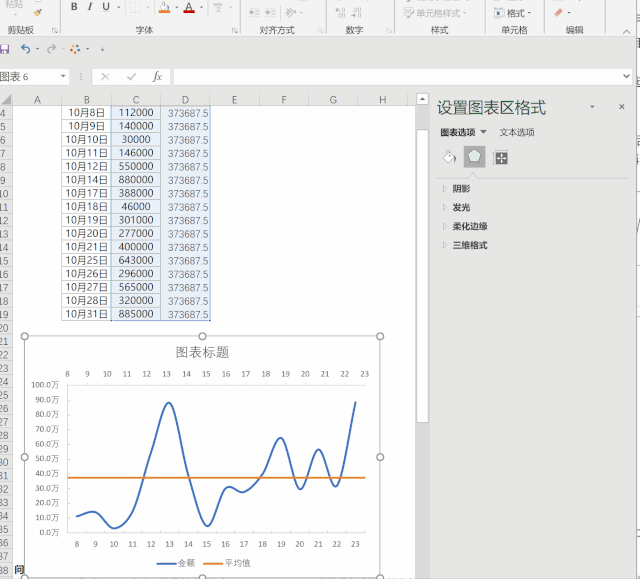Viewport: 640px width, 579px height.
Task: Switch to 文本选项 text options
Action: point(517,132)
